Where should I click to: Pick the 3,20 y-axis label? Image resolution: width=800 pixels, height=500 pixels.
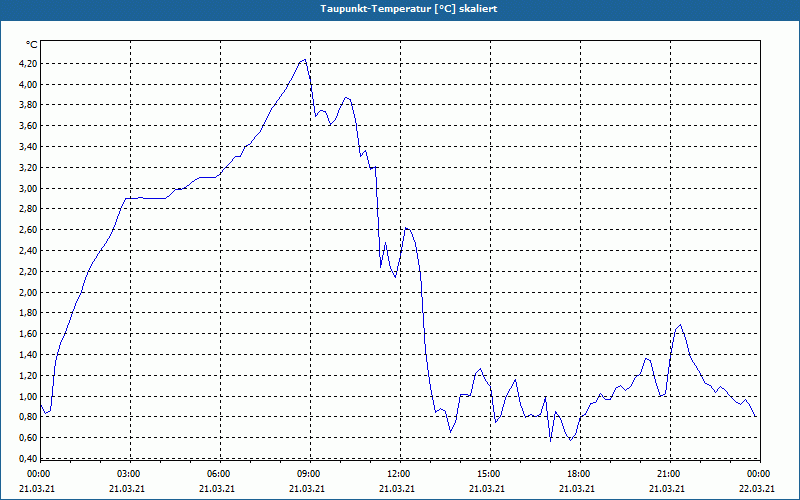(x=28, y=168)
